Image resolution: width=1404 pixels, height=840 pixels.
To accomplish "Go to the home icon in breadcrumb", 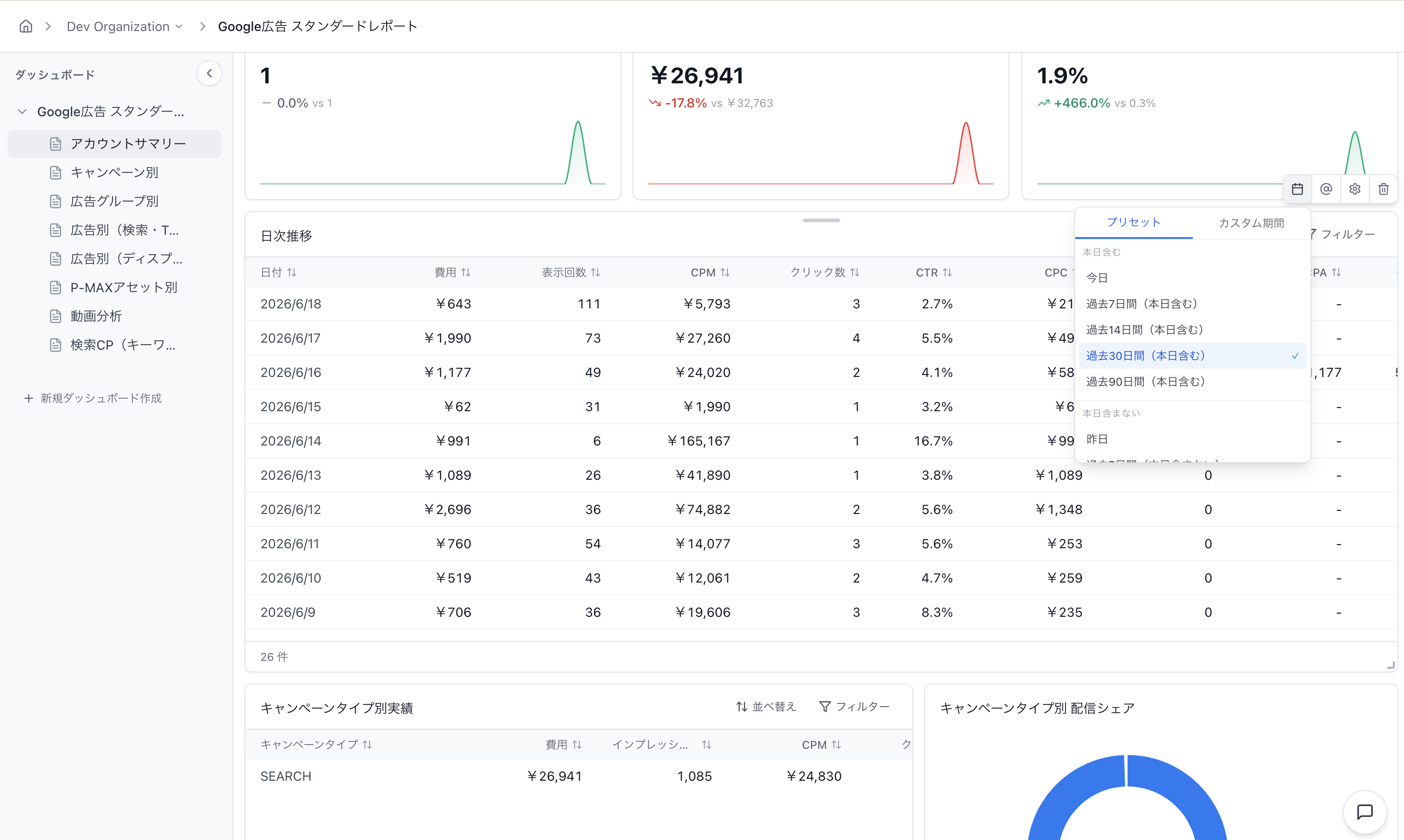I will coord(26,26).
